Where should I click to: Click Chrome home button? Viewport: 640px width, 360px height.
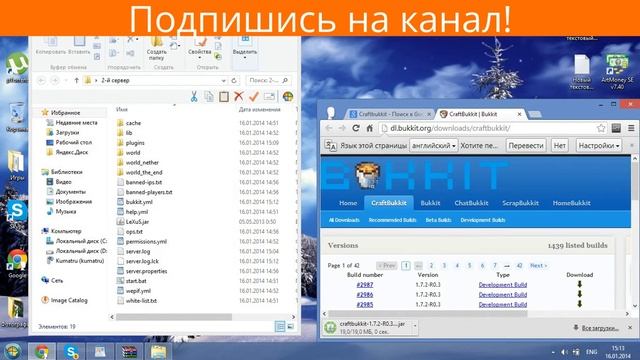[x=369, y=128]
